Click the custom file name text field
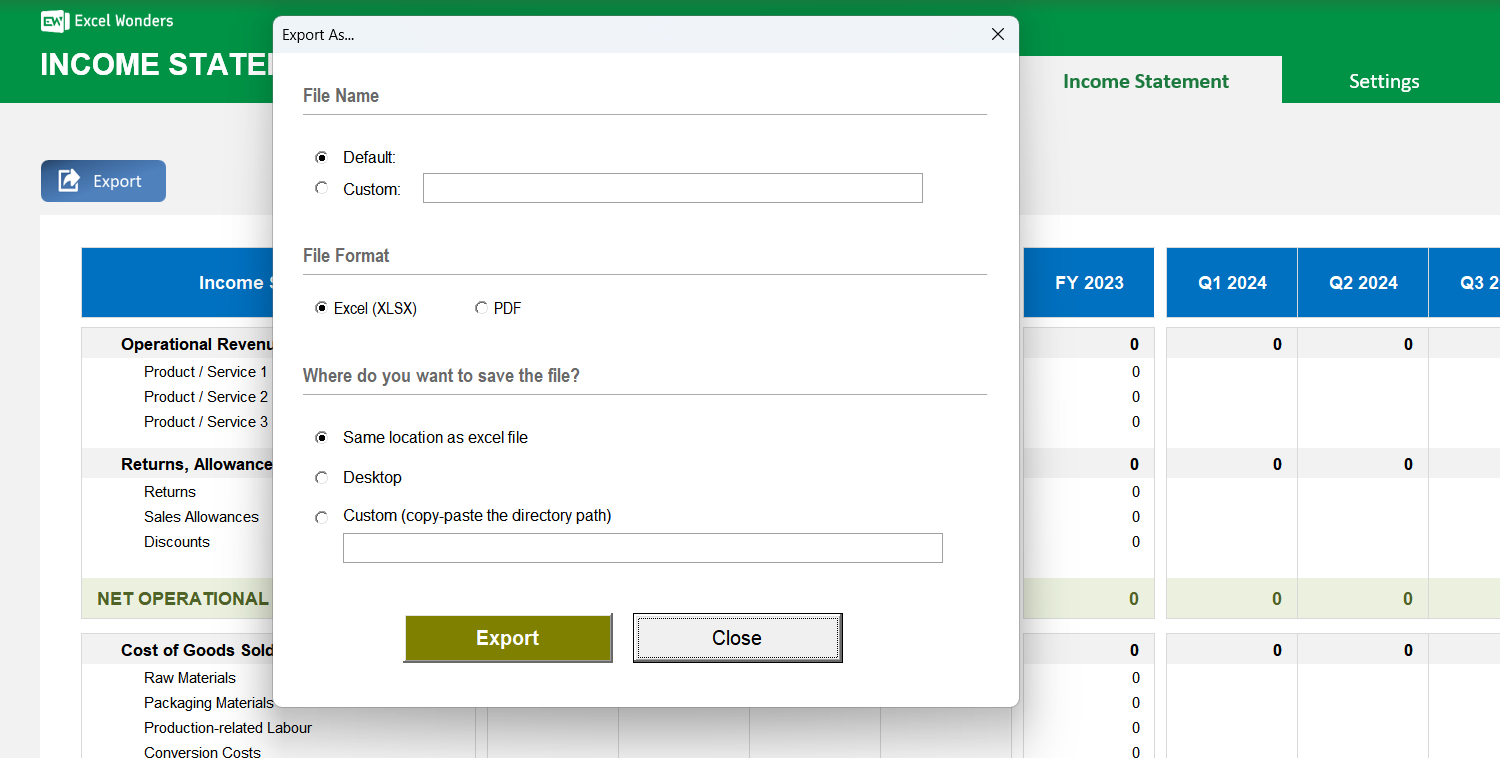Viewport: 1500px width, 758px height. (x=672, y=187)
